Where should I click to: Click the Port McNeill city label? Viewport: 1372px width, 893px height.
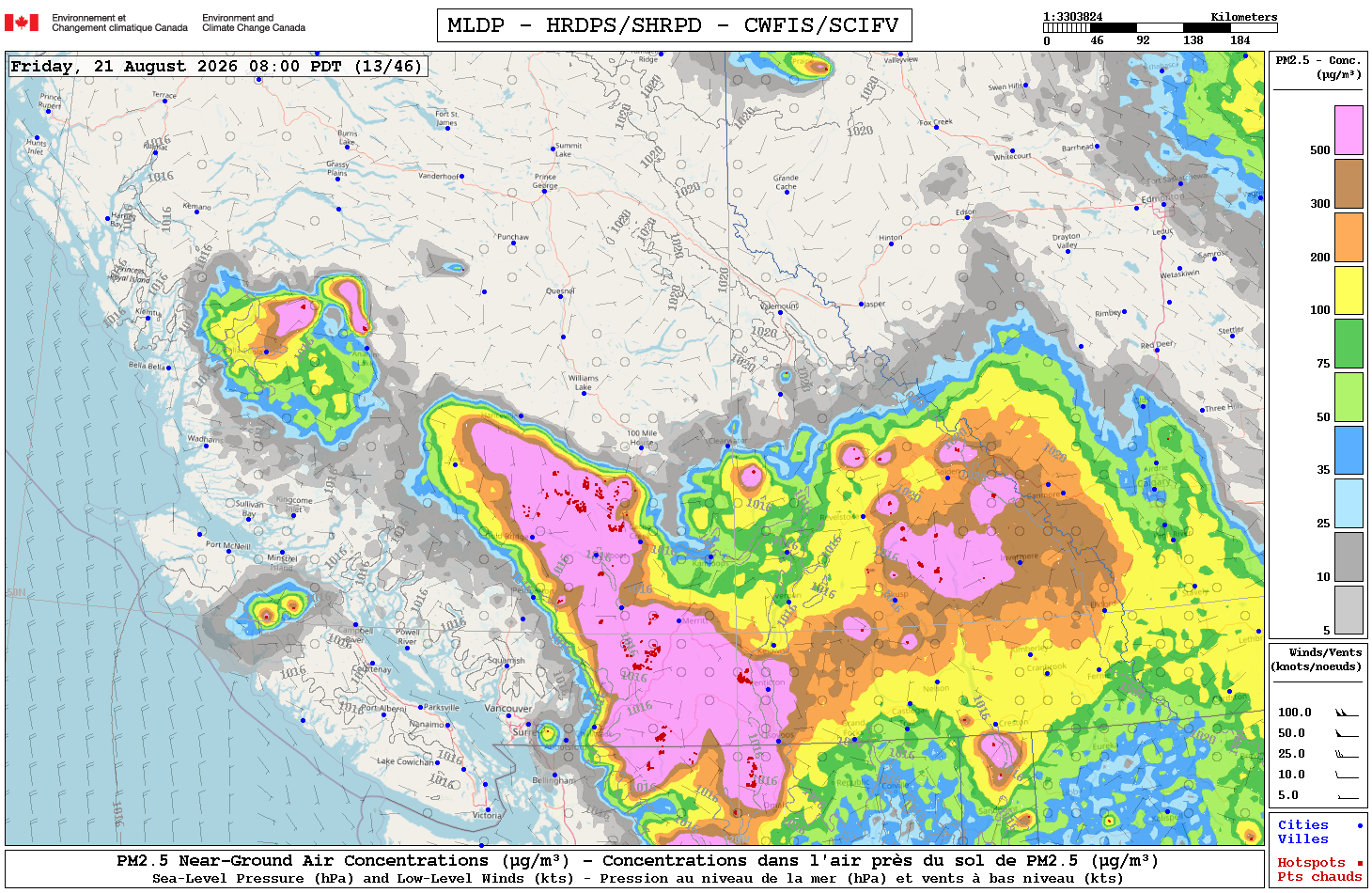click(x=228, y=545)
